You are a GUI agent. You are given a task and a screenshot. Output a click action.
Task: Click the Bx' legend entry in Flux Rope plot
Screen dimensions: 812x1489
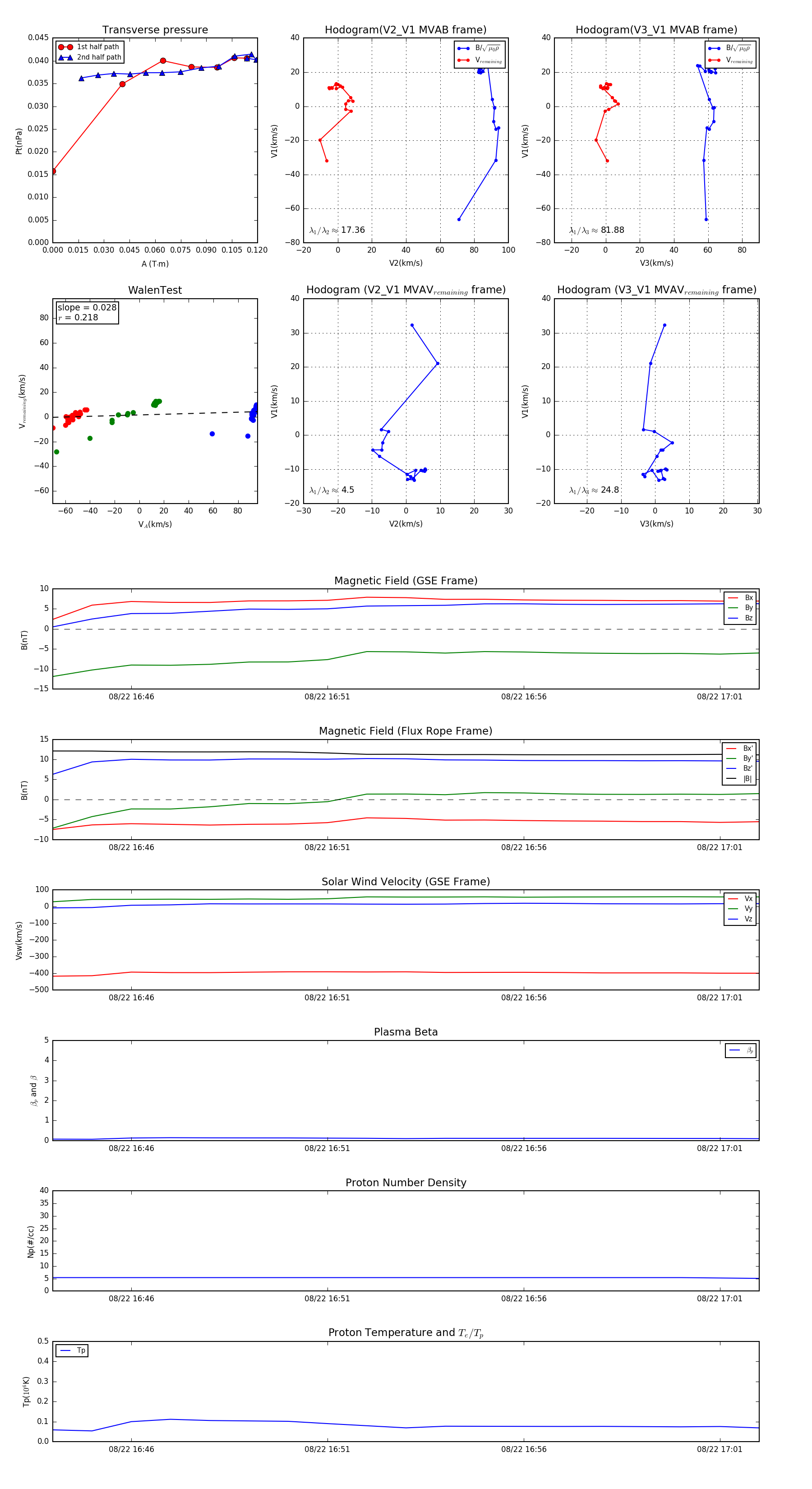(x=740, y=748)
